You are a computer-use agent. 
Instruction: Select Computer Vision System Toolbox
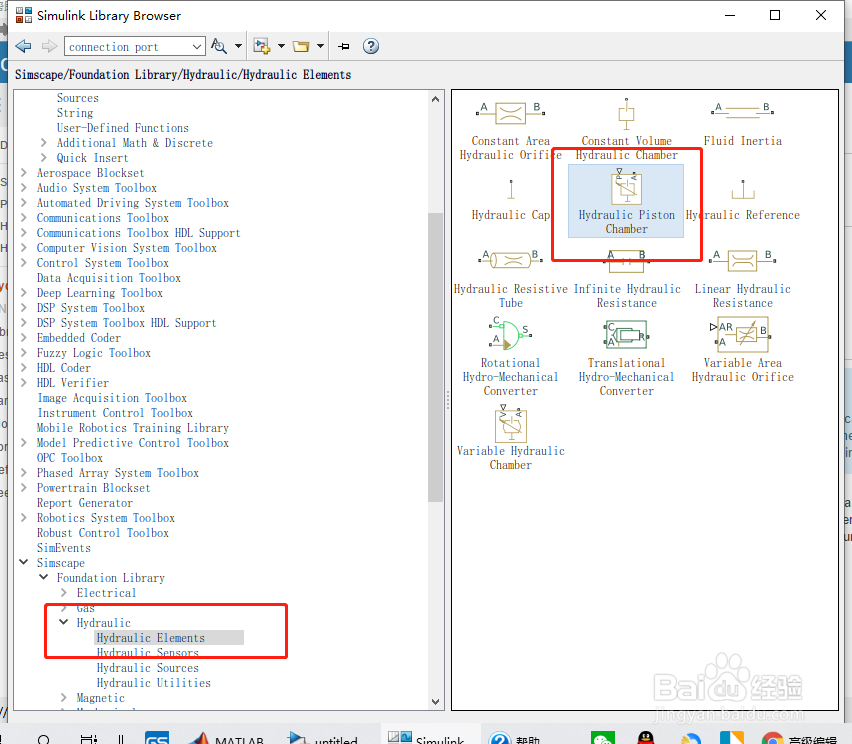click(127, 248)
